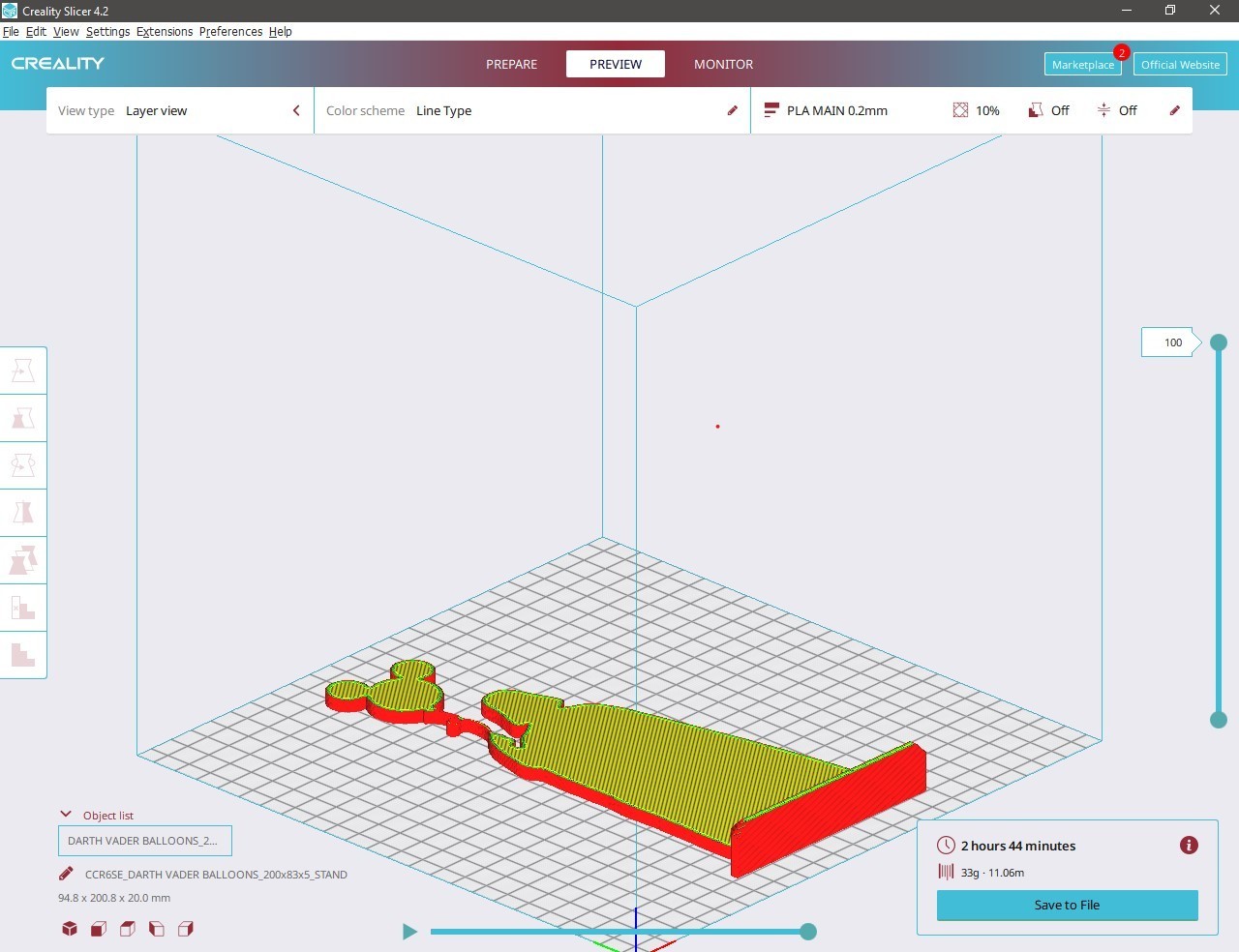1239x952 pixels.
Task: Open the Marketplace
Action: click(1083, 65)
